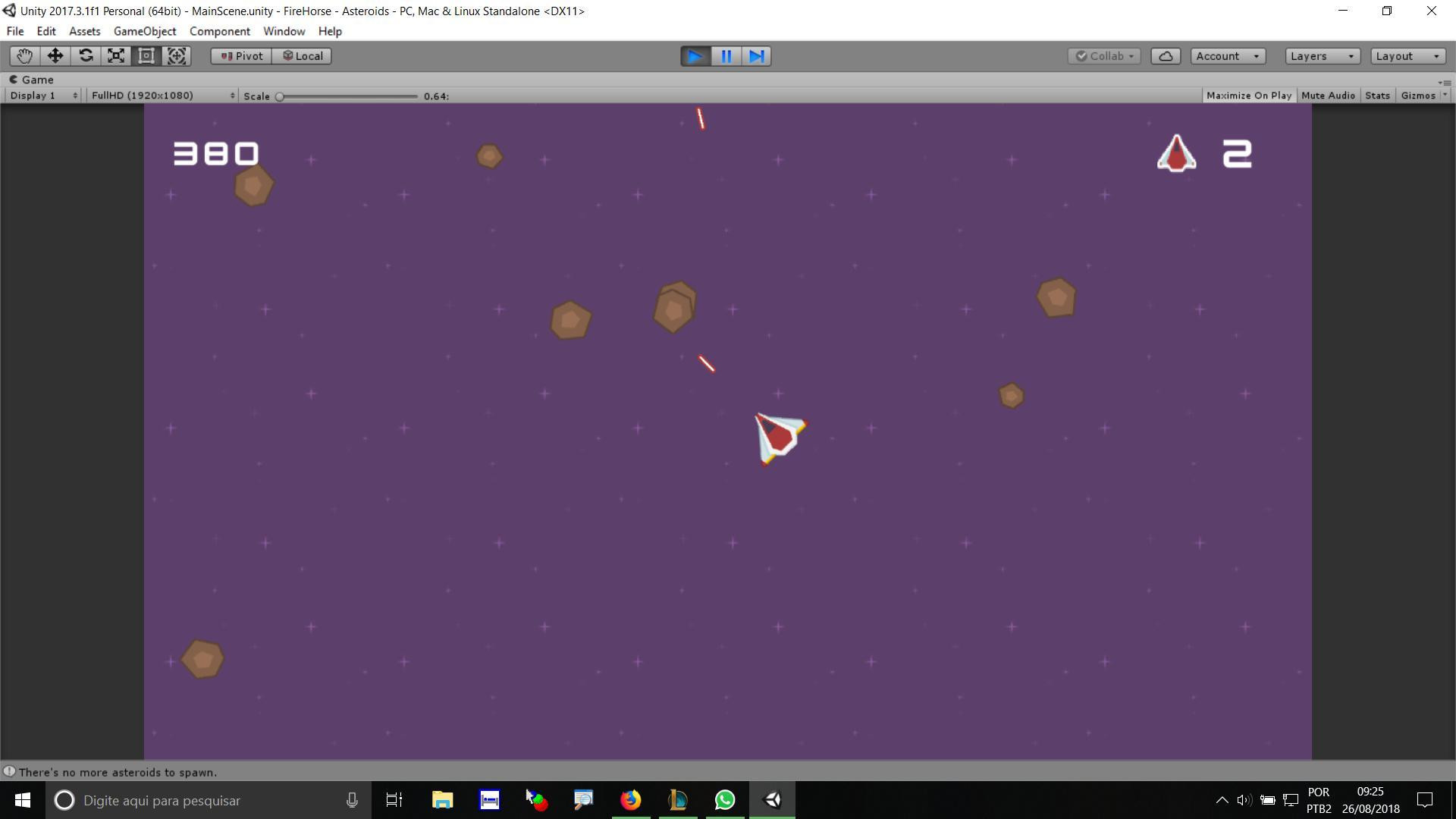Image resolution: width=1456 pixels, height=819 pixels.
Task: Open the GameObject menu
Action: click(x=145, y=31)
